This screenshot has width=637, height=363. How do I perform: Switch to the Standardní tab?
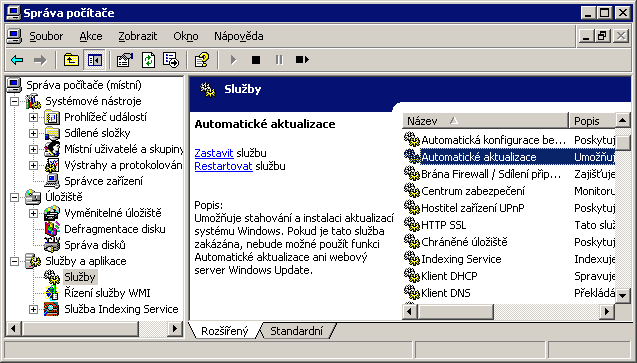click(297, 331)
